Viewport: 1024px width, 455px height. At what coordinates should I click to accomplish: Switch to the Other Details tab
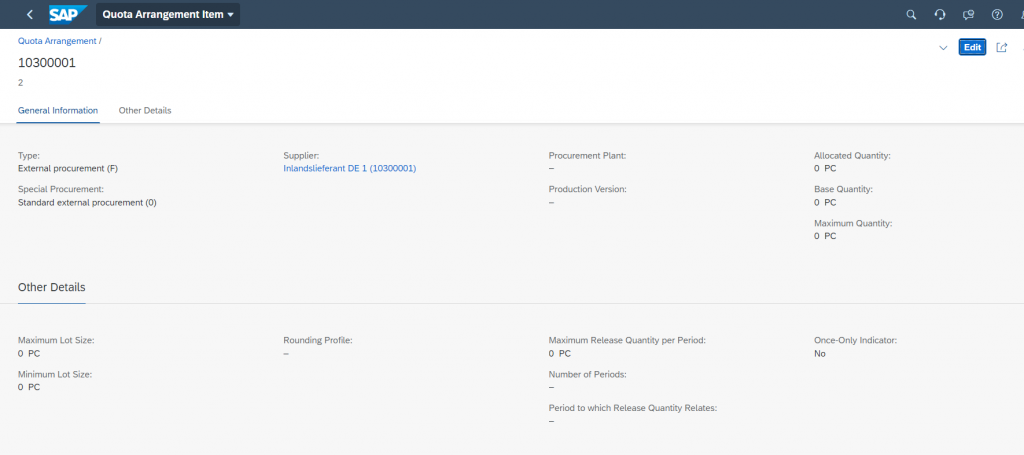[x=145, y=110]
